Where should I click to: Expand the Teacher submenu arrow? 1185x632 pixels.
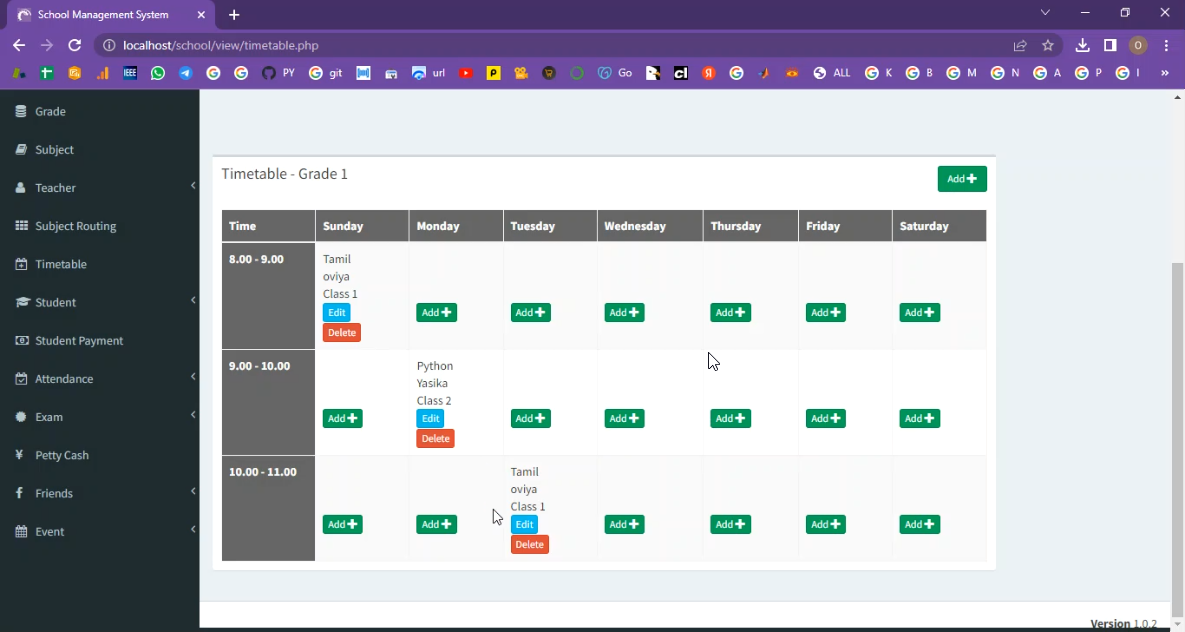(193, 186)
